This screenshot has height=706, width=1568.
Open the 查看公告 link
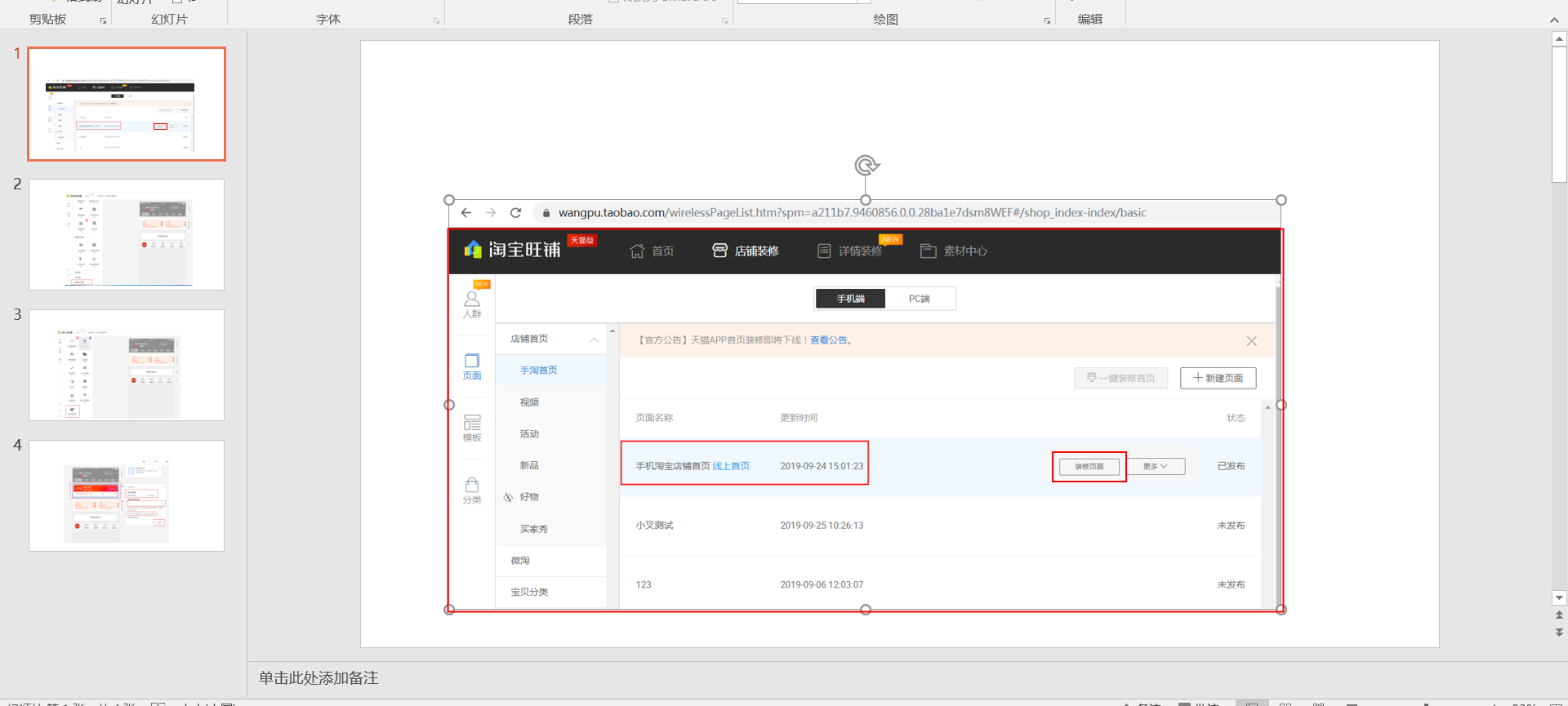tap(828, 340)
